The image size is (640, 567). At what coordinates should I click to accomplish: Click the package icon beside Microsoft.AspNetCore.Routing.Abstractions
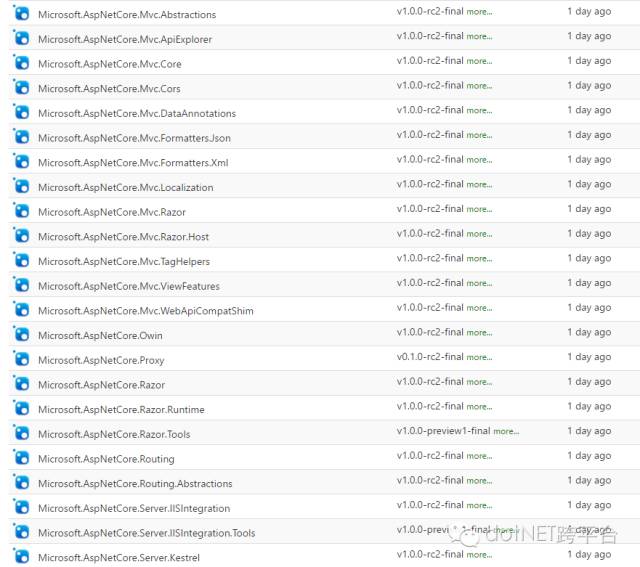(21, 483)
